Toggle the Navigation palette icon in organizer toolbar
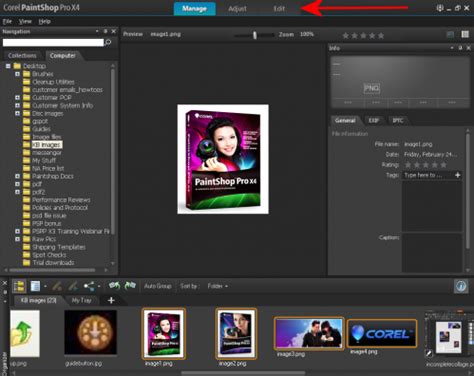This screenshot has height=376, width=474. tap(19, 286)
